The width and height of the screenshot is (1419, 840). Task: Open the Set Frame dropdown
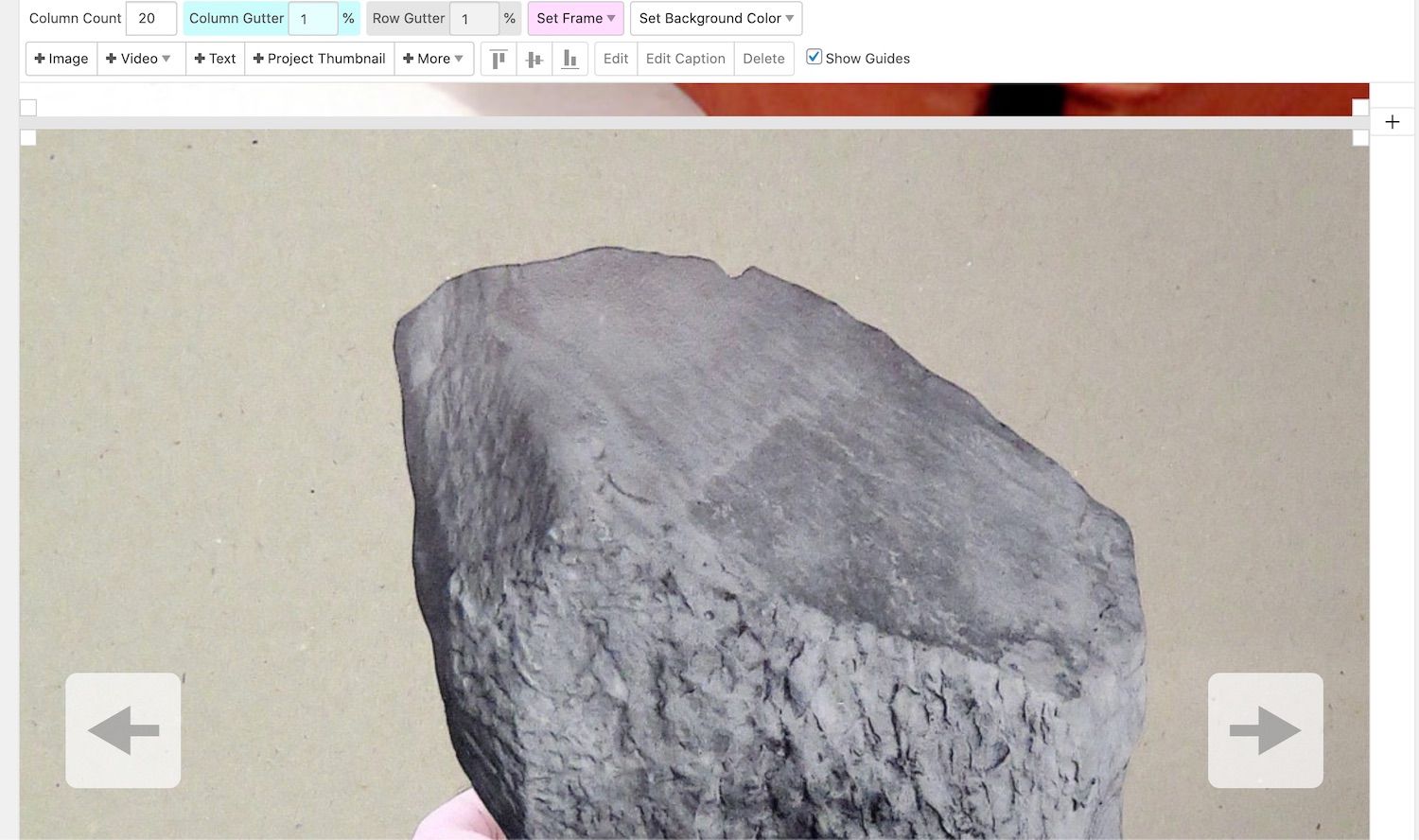point(575,18)
